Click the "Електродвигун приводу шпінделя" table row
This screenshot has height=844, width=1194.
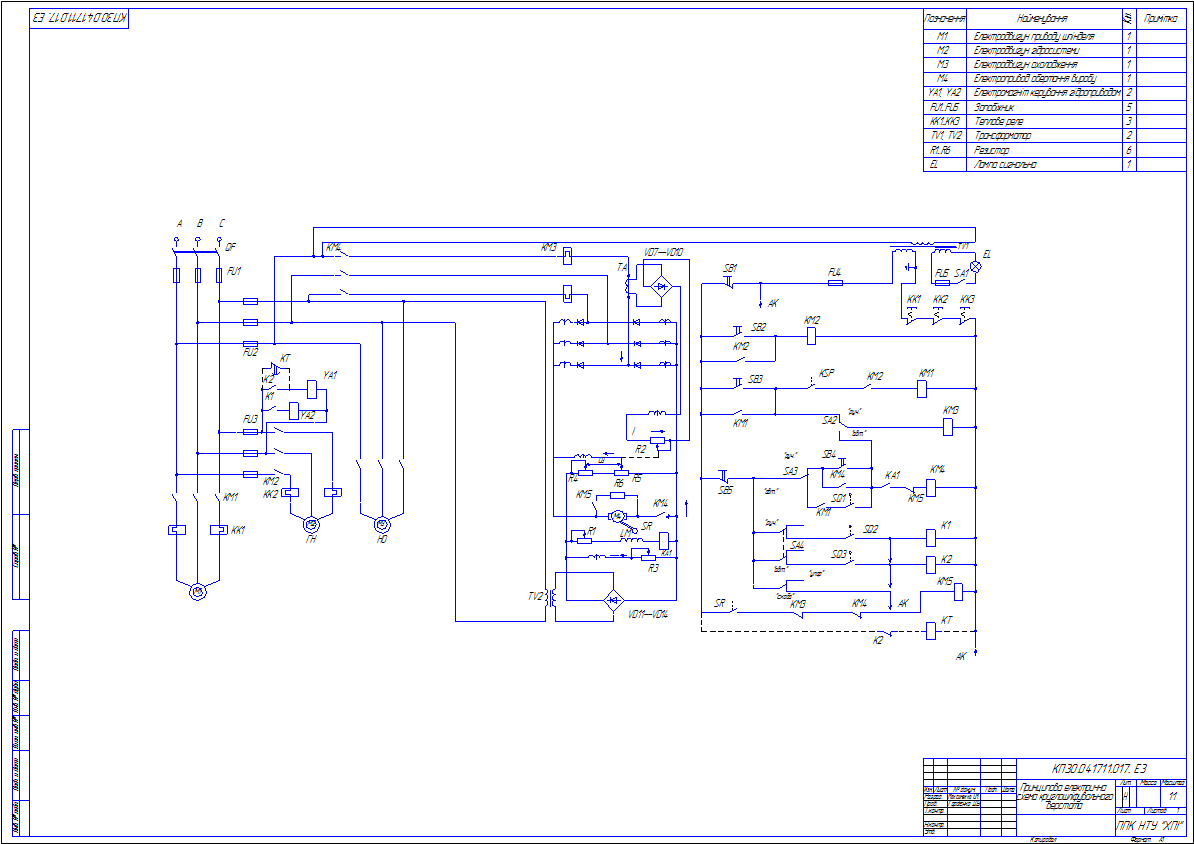click(x=1054, y=37)
